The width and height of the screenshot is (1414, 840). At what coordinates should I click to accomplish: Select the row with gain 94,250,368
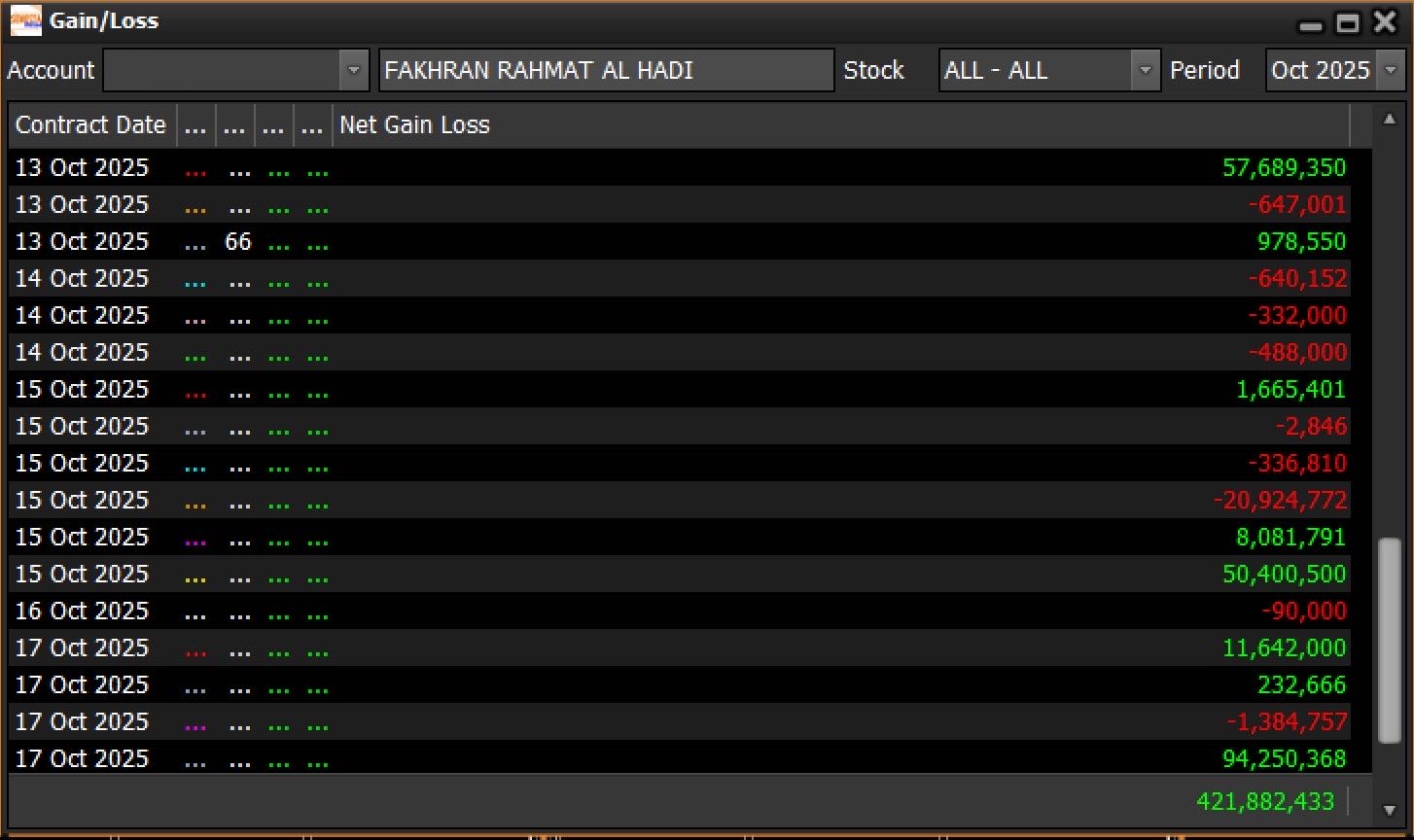pyautogui.click(x=680, y=758)
